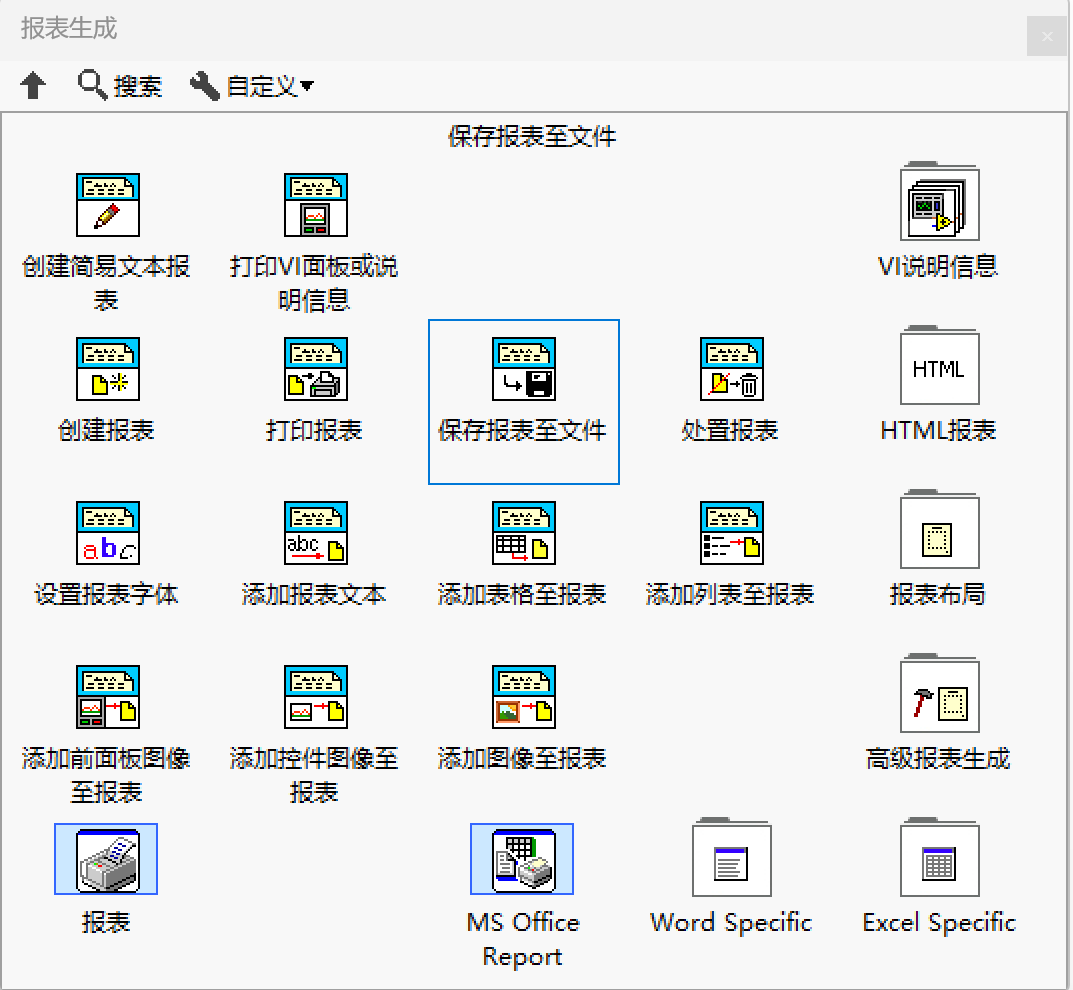Select the 添加报表文本 VI
The image size is (1073, 990).
(x=316, y=531)
